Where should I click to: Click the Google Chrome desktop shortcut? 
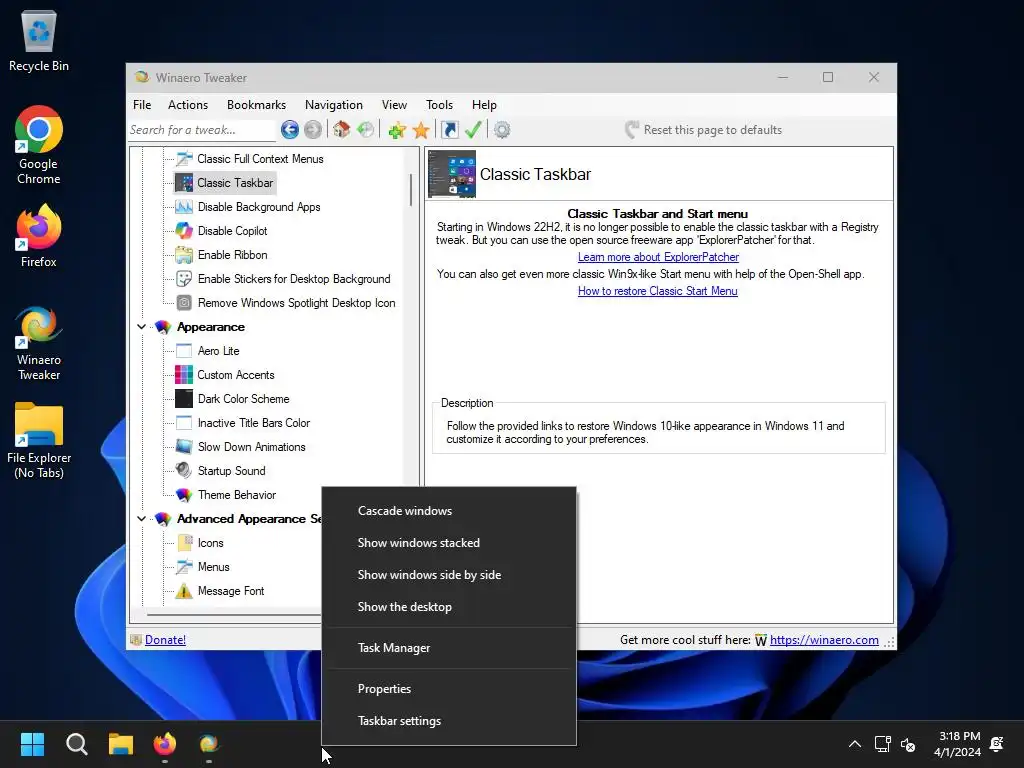pyautogui.click(x=39, y=145)
